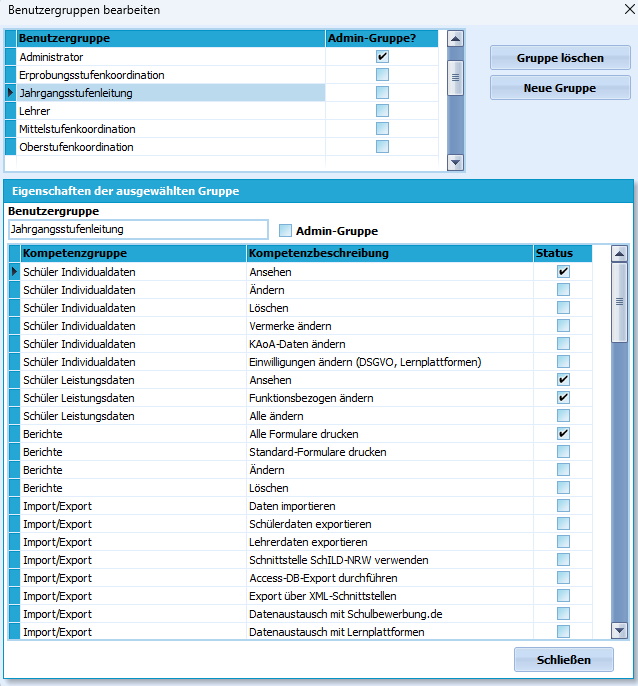Check Status for Schülerdaten exportieren
The image size is (638, 686).
tap(563, 523)
